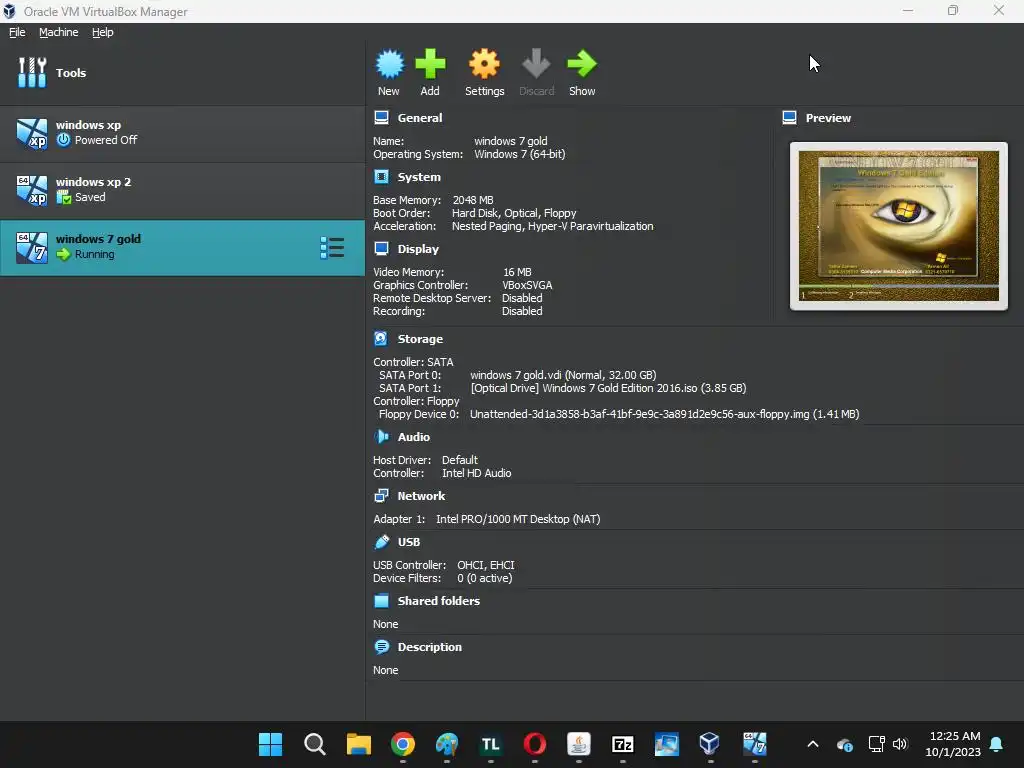Select the windows xp 2 Saved machine
The height and width of the screenshot is (768, 1024).
click(182, 191)
